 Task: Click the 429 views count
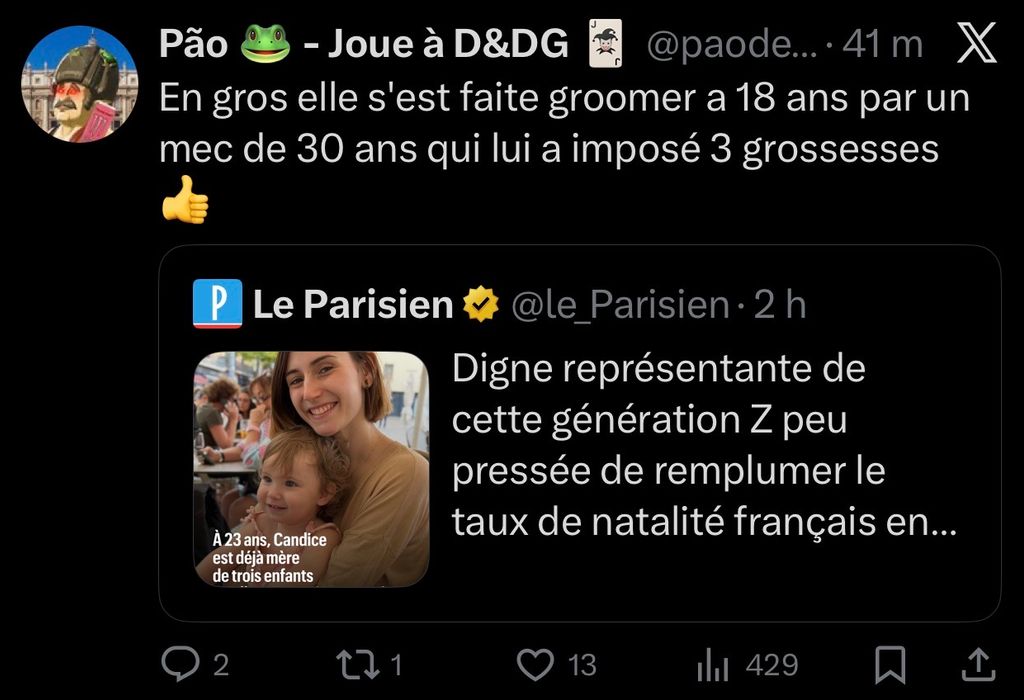pyautogui.click(x=772, y=665)
